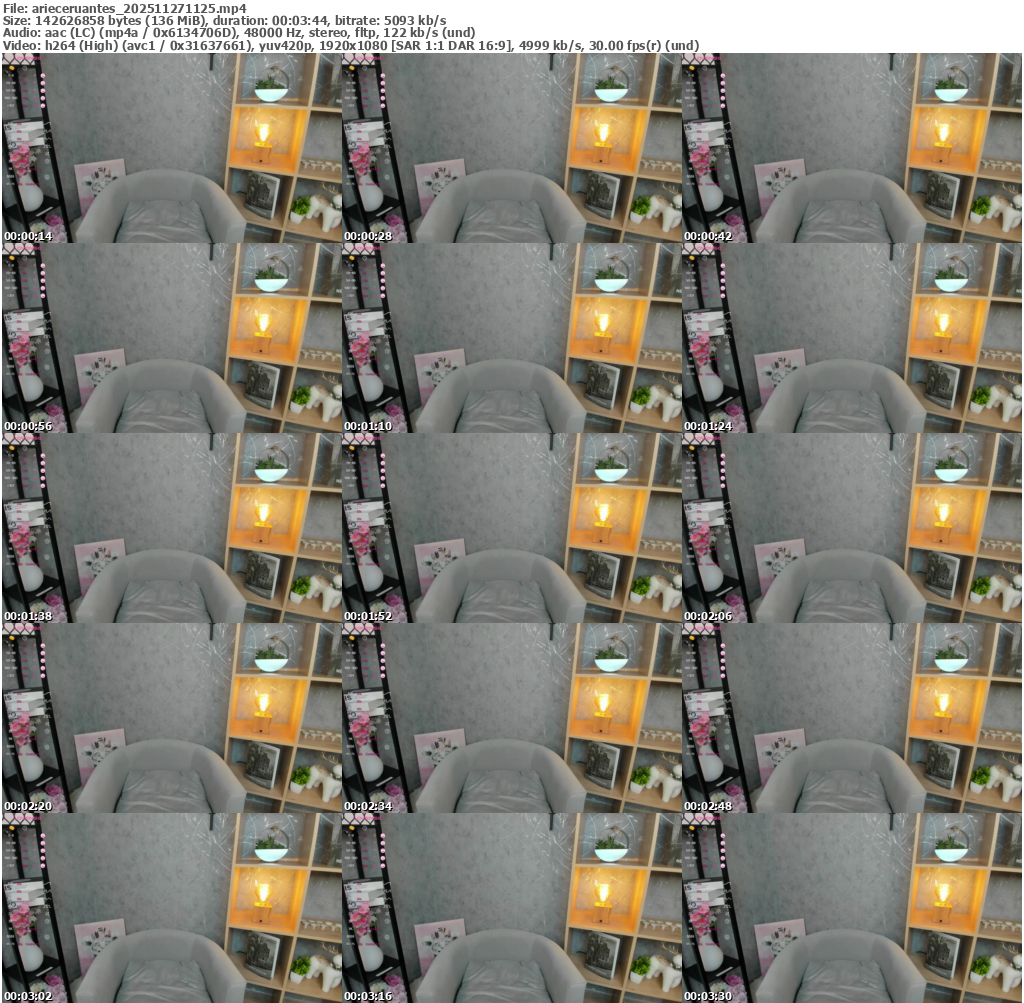Viewport: 1024px width, 1003px height.
Task: View the frame captured at 00:01:52
Action: pos(512,528)
